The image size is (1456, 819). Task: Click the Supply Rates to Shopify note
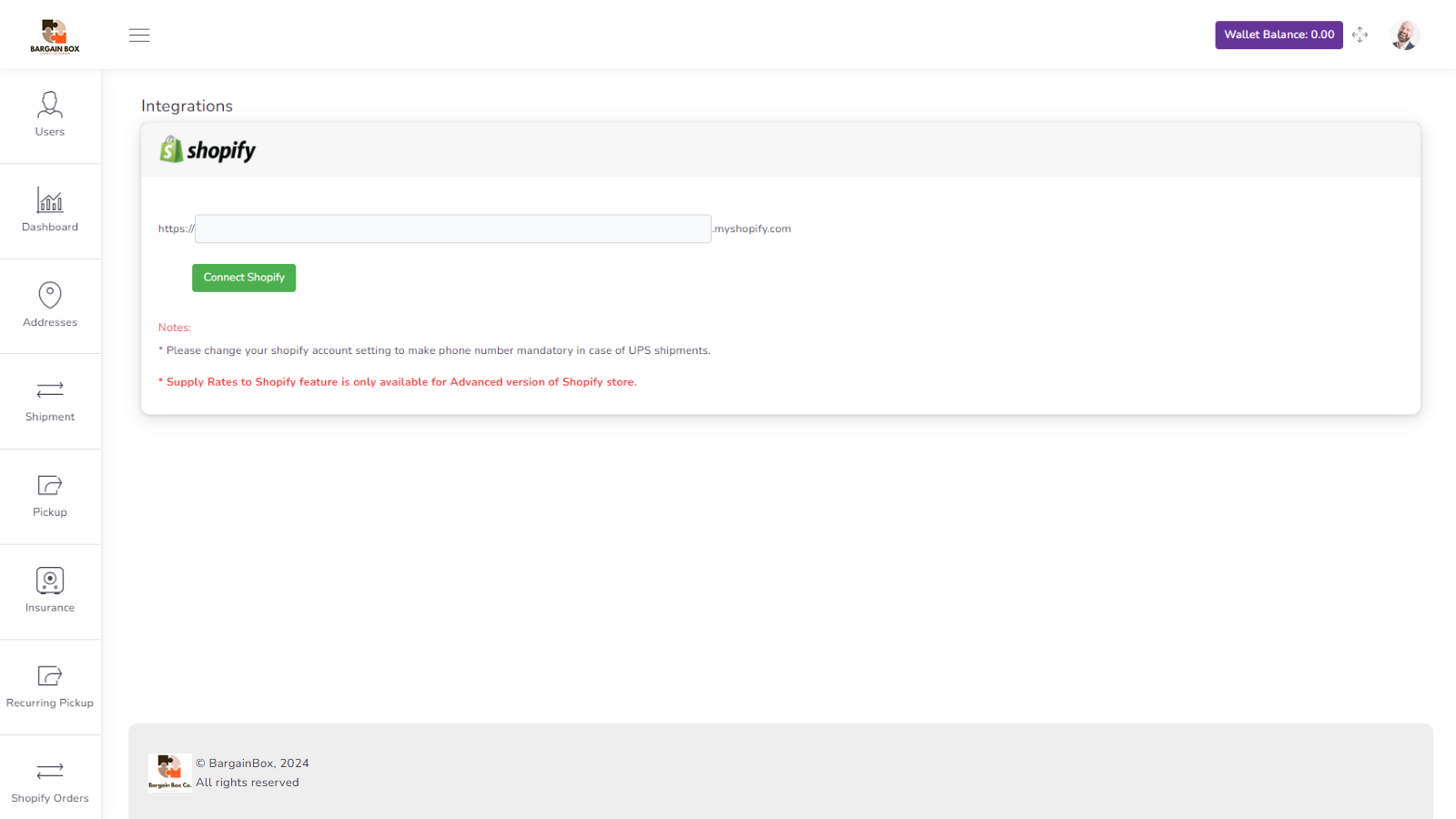(x=398, y=382)
